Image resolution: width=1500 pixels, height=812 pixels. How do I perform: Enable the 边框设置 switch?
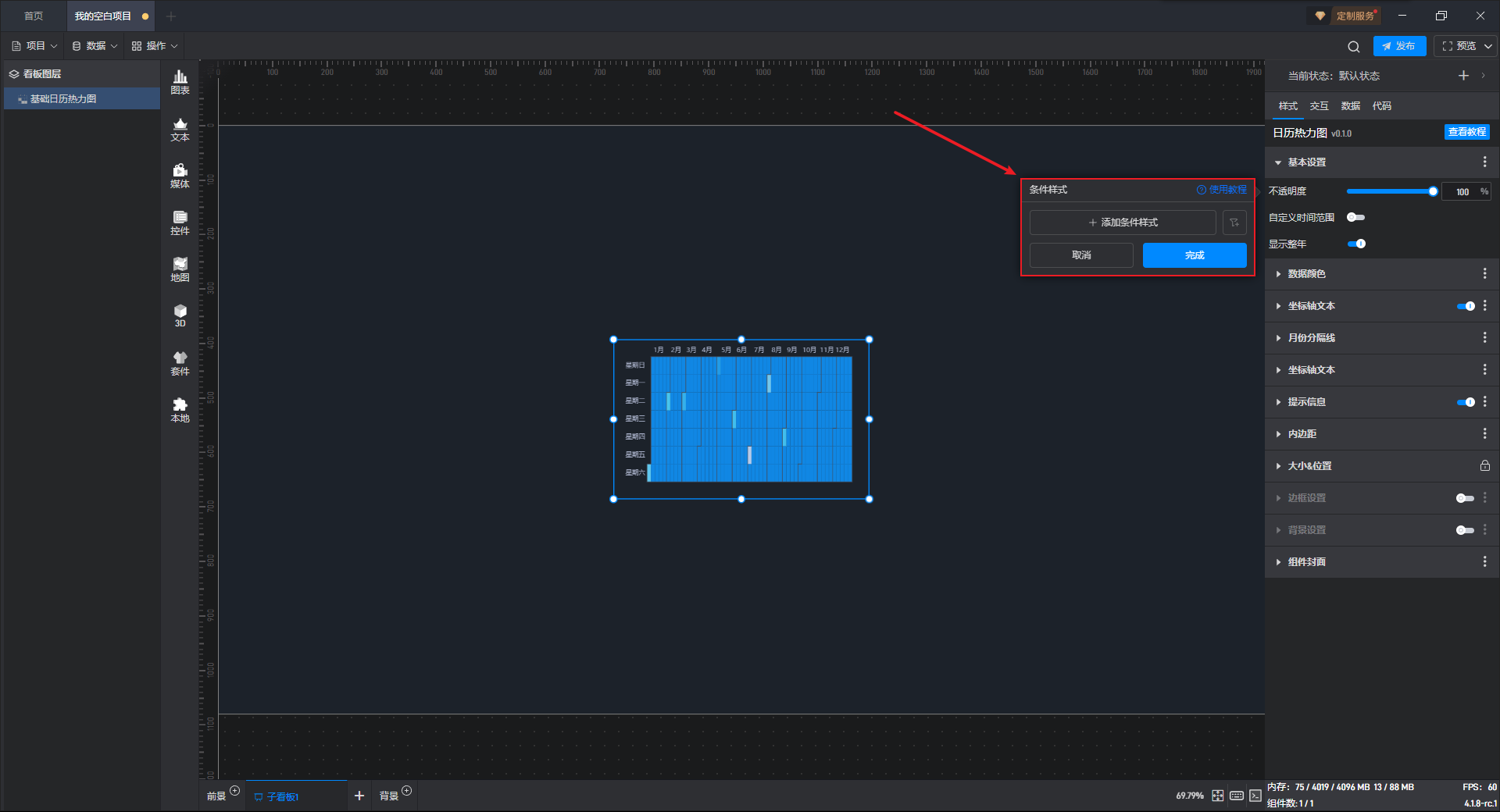(1465, 498)
